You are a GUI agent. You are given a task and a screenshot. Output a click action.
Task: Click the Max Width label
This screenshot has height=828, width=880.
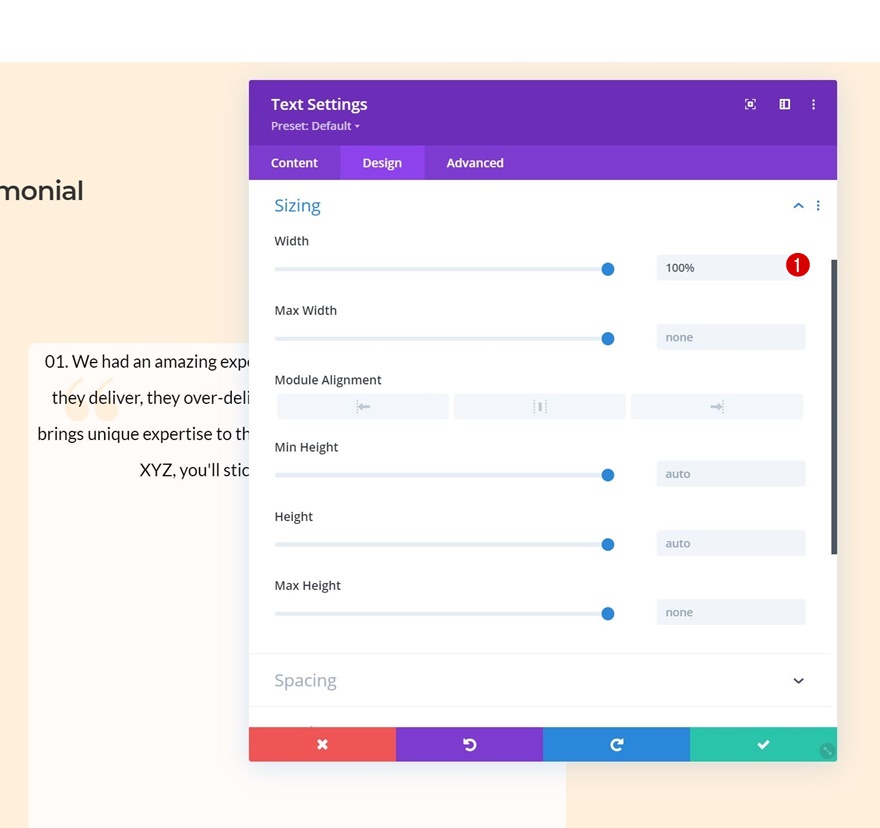click(x=305, y=310)
